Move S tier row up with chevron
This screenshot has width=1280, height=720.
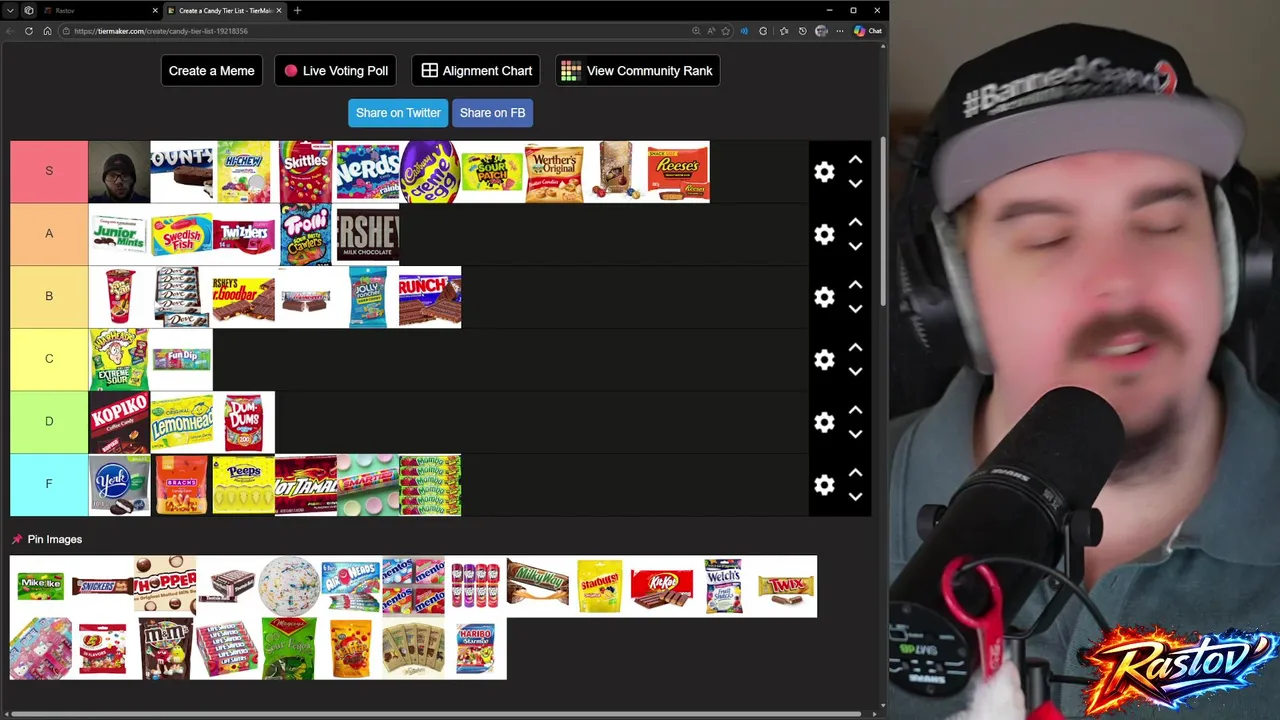855,160
